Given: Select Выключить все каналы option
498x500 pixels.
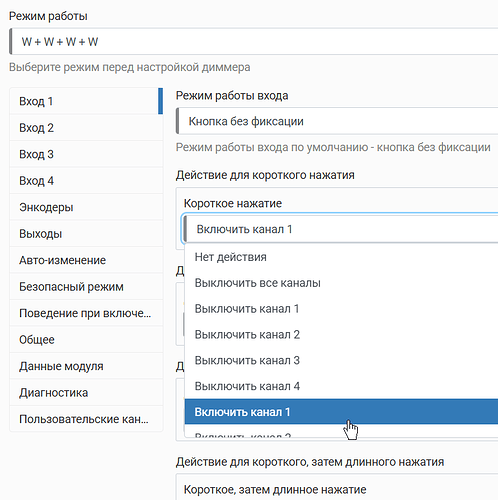Looking at the screenshot, I should (341, 283).
